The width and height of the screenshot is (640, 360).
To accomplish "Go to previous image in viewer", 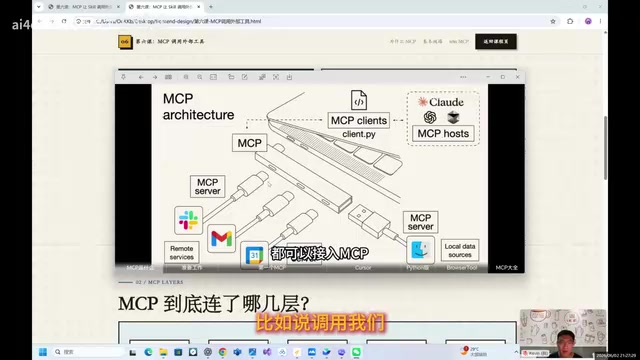I will point(141,77).
